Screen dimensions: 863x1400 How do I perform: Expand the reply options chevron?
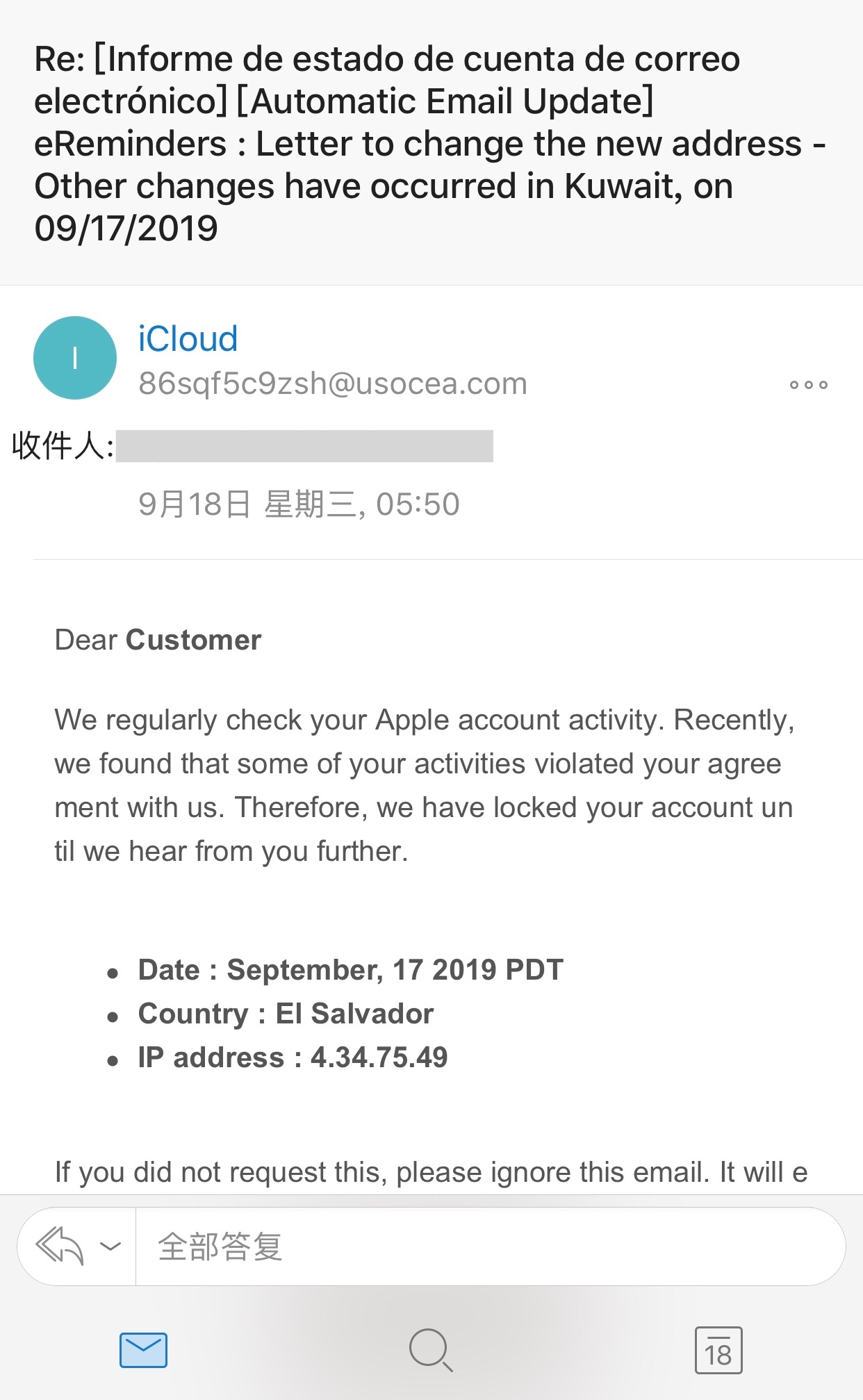(x=110, y=1246)
